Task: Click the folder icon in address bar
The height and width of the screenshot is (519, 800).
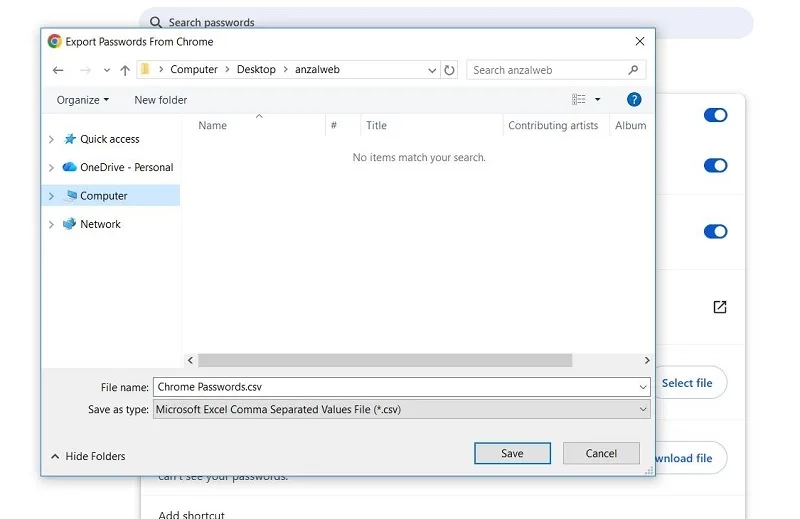Action: (x=145, y=69)
